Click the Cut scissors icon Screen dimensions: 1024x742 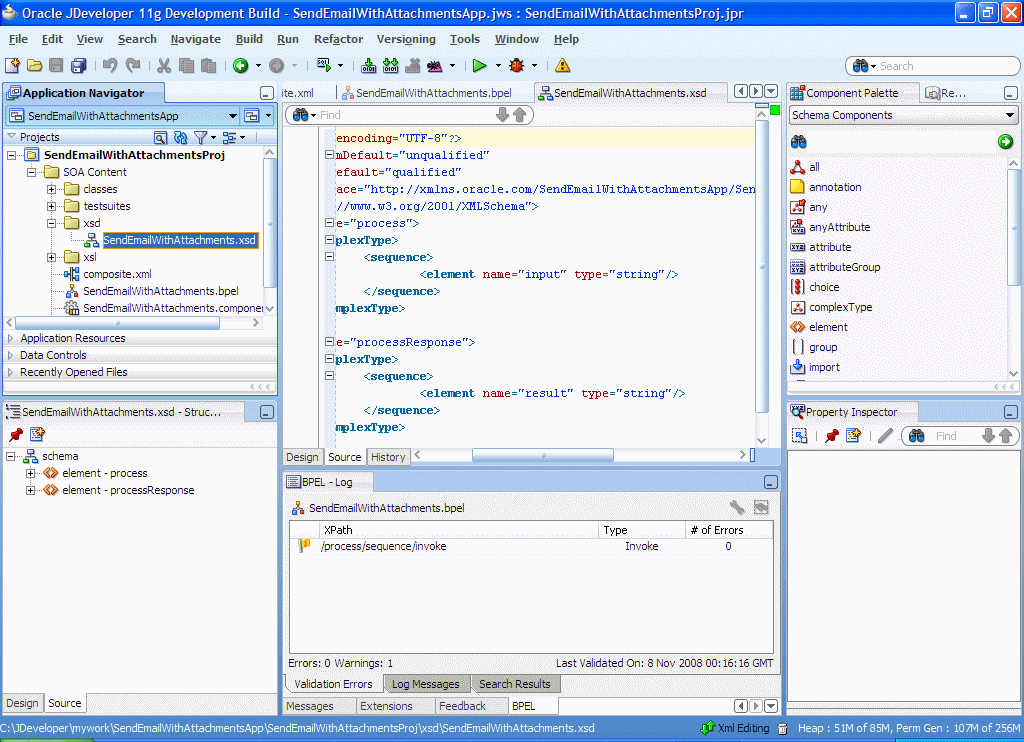click(164, 66)
